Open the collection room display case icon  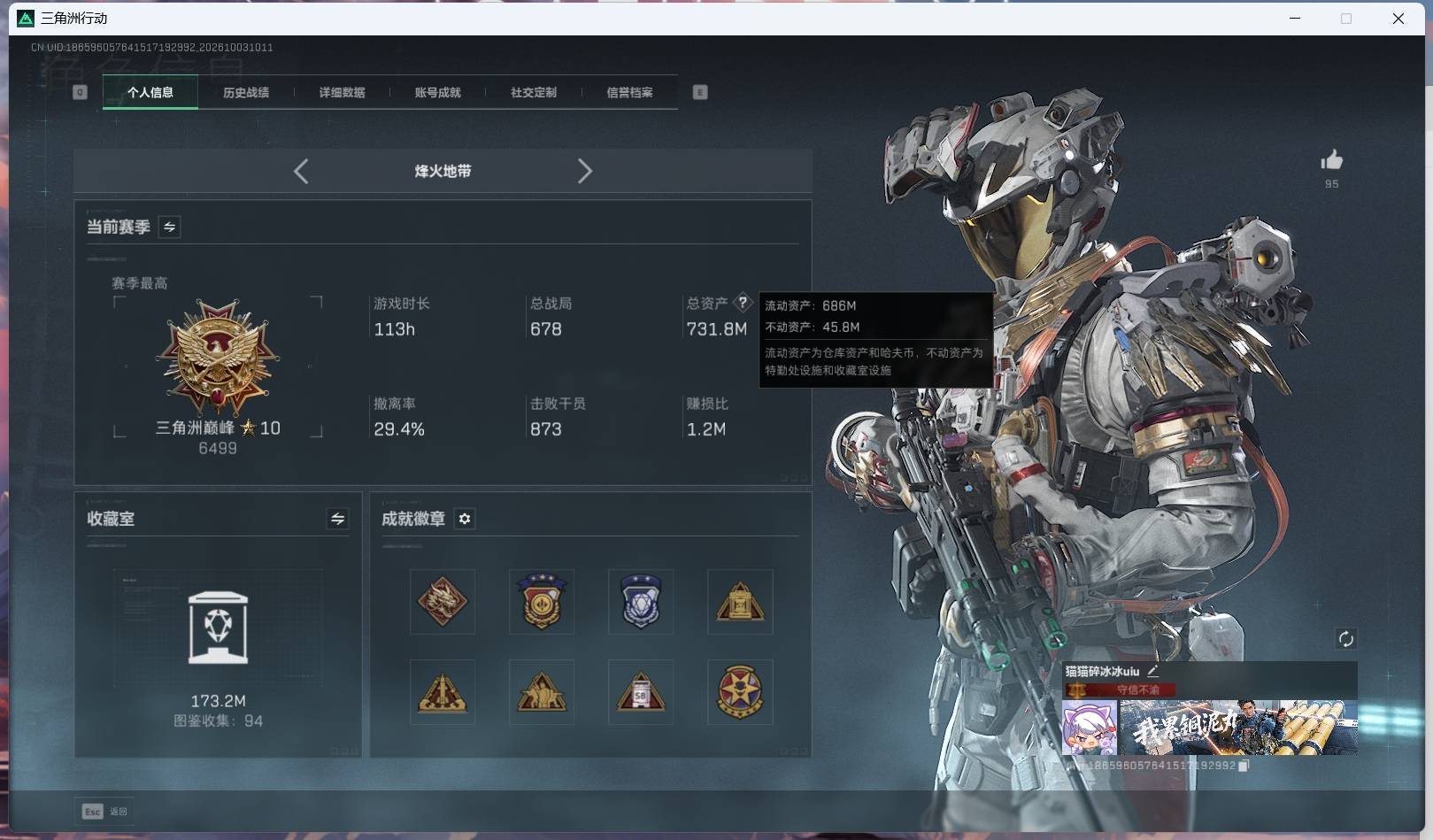pyautogui.click(x=218, y=628)
